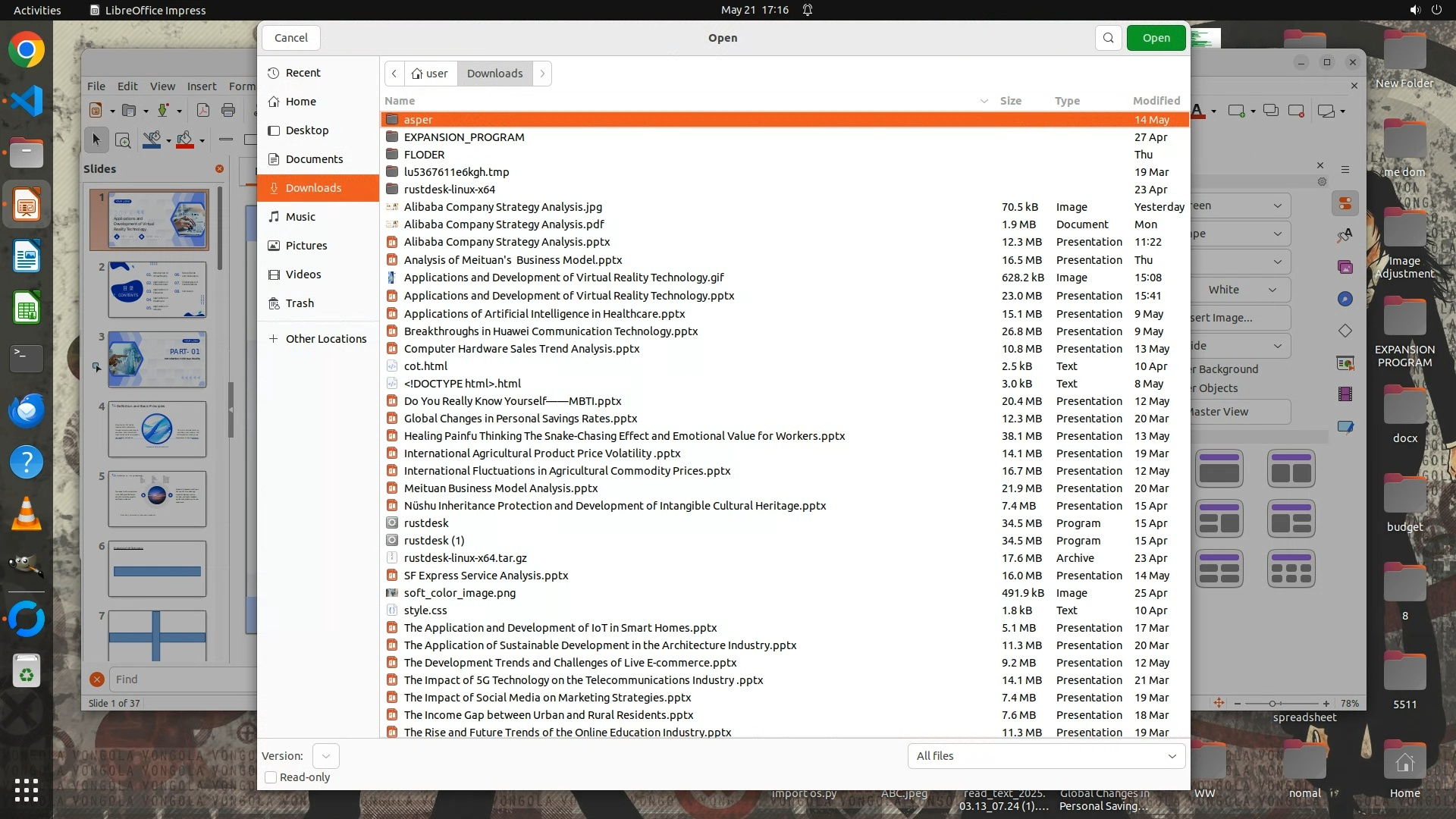Select rustdesk-linux-x64.tar.gz file
The height and width of the screenshot is (819, 1456).
[x=465, y=558]
